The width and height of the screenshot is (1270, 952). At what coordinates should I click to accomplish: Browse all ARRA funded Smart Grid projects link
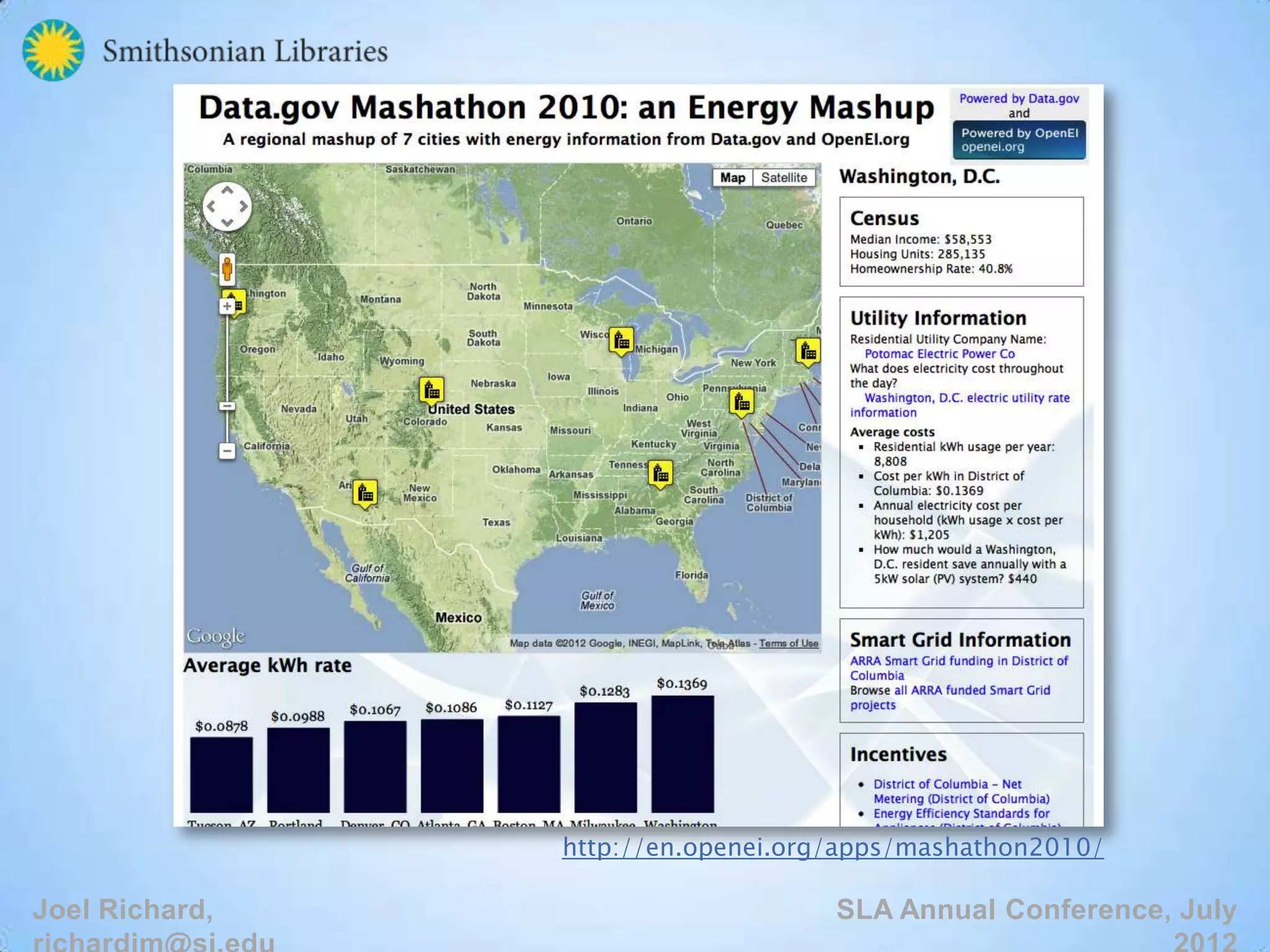point(950,697)
